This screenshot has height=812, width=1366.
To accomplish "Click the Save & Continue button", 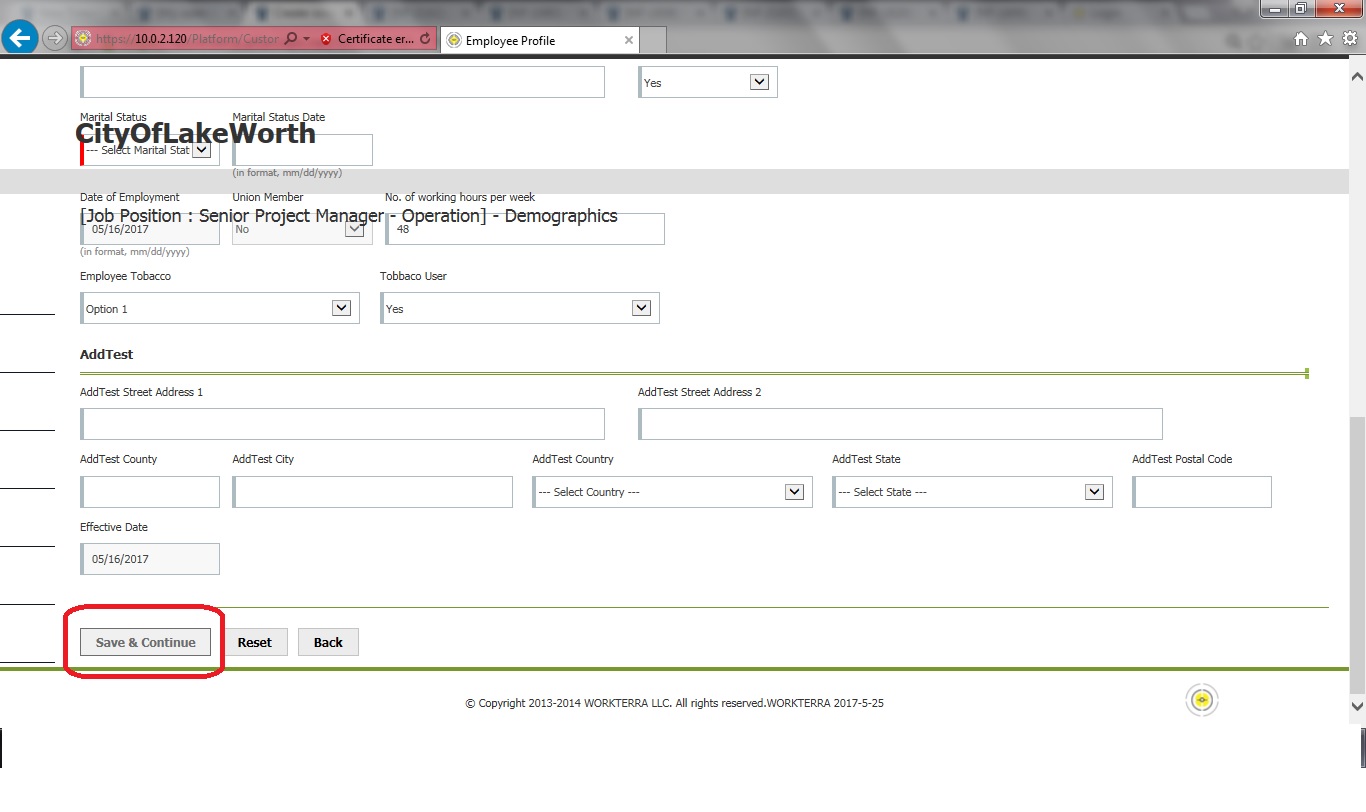I will (146, 642).
